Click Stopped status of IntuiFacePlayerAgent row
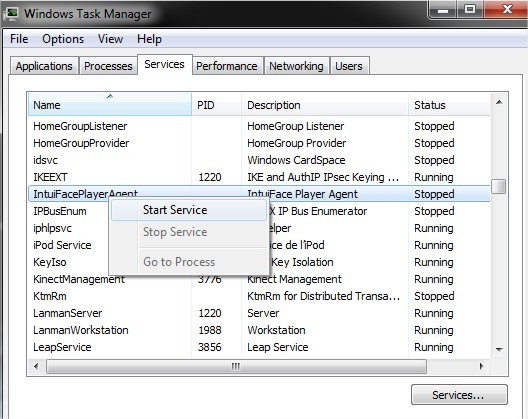Image resolution: width=528 pixels, height=419 pixels. pos(434,194)
